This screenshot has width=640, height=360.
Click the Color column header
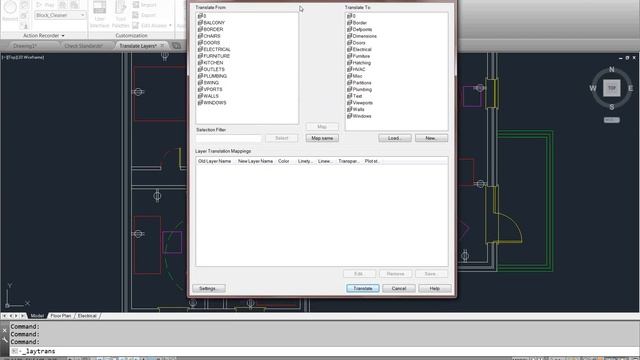click(x=284, y=161)
